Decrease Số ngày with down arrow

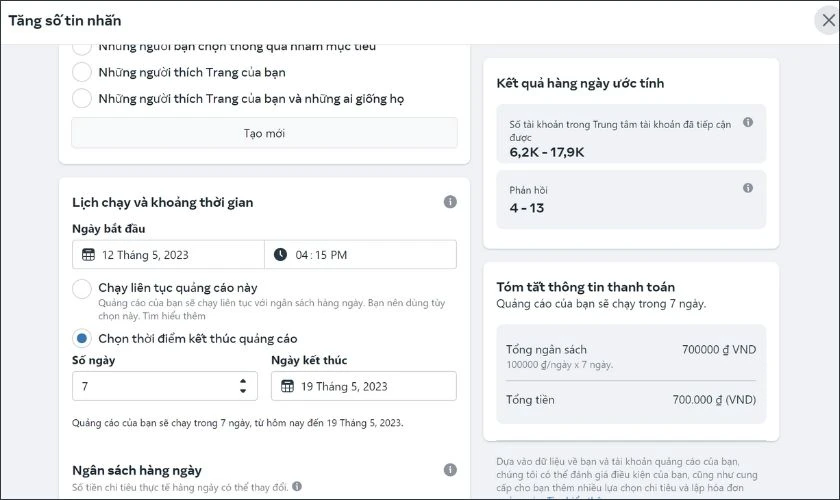pos(243,391)
